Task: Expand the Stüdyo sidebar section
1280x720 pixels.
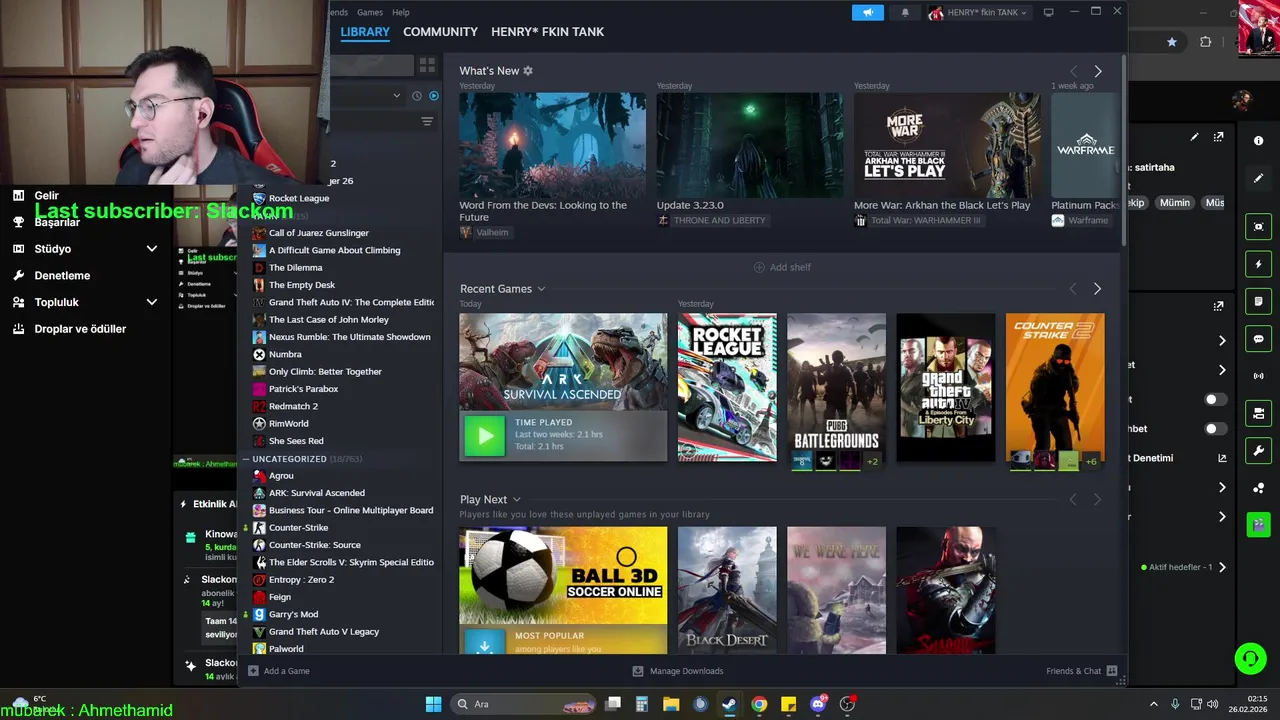Action: (x=152, y=249)
